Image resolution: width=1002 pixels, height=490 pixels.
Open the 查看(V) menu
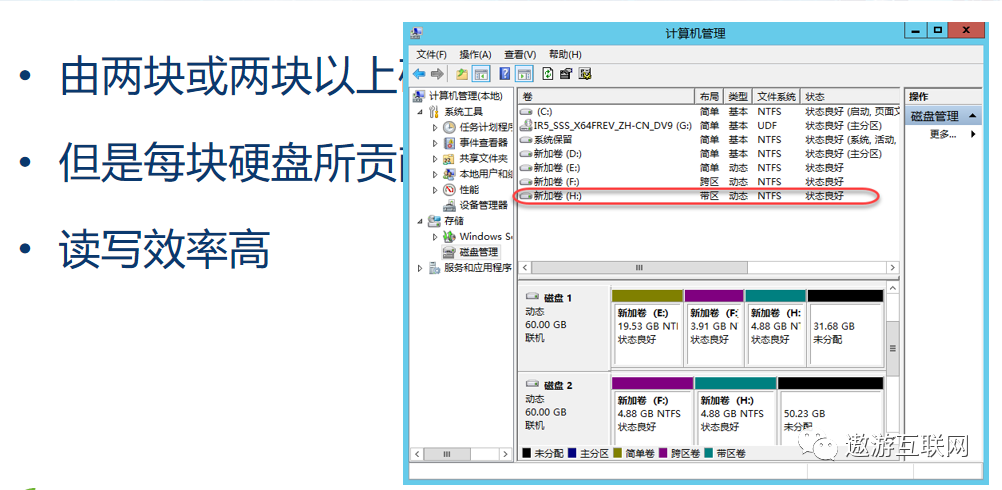point(520,54)
